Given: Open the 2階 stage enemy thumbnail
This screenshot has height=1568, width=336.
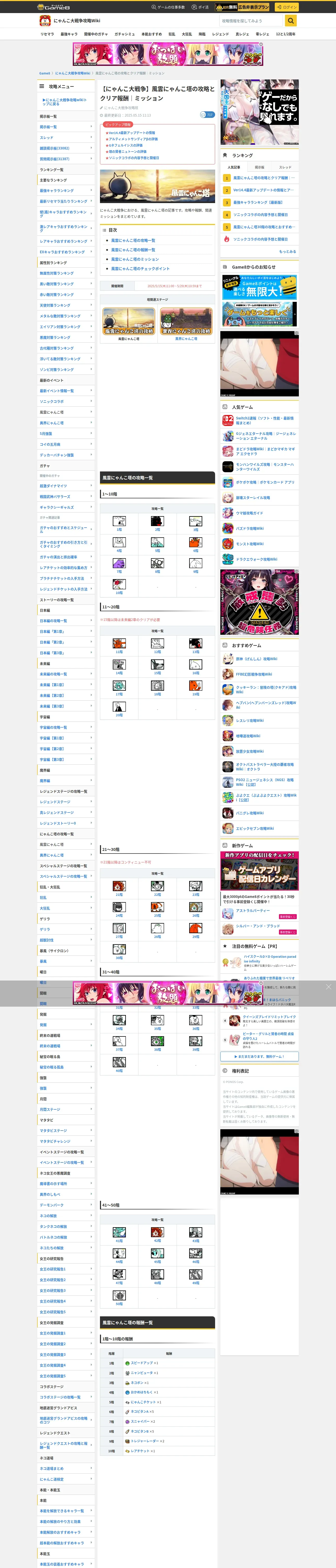Looking at the screenshot, I should point(157,521).
